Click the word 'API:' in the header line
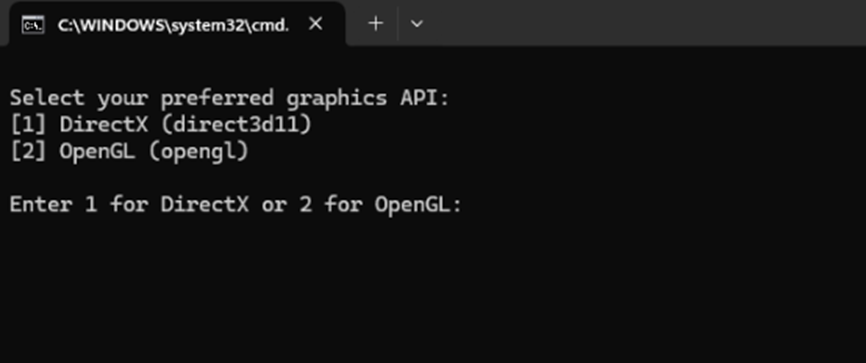The width and height of the screenshot is (866, 363). [x=426, y=98]
